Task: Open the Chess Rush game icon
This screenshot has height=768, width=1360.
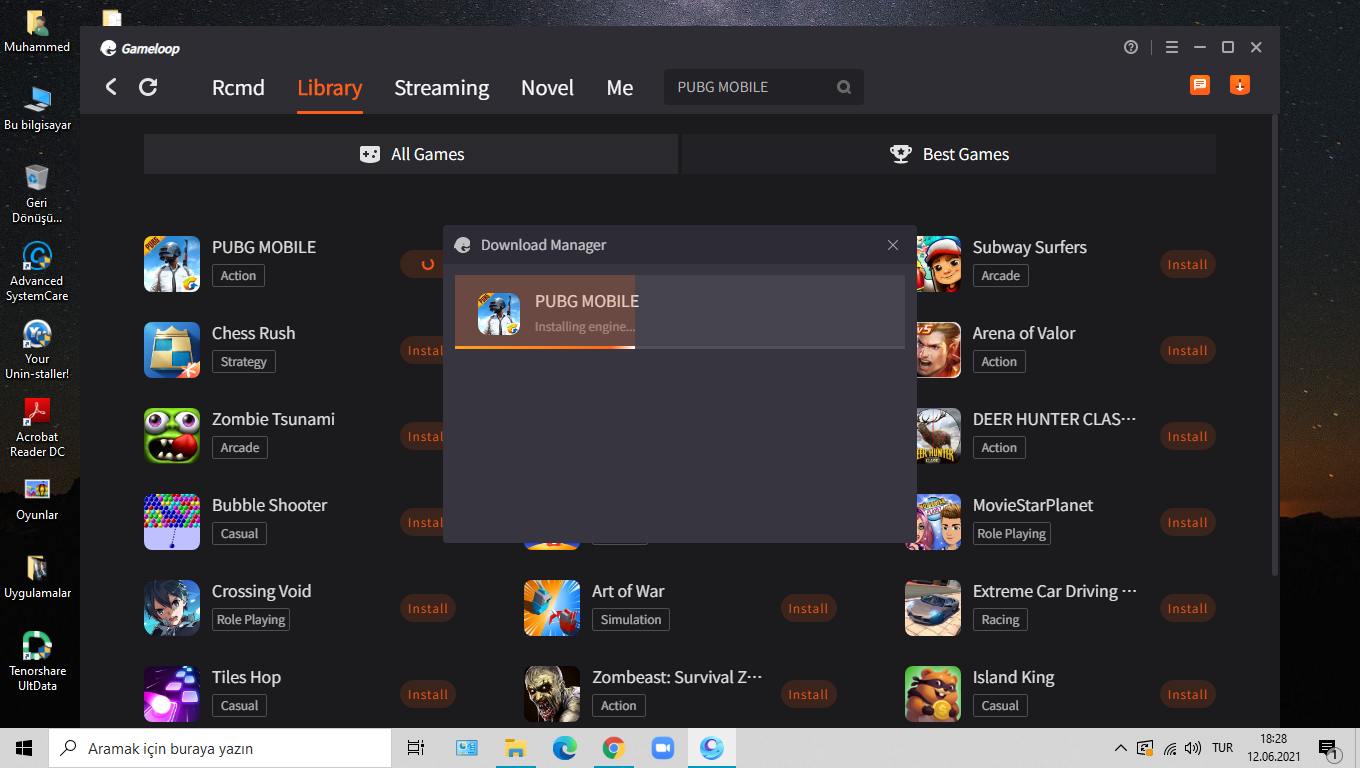Action: click(x=172, y=350)
